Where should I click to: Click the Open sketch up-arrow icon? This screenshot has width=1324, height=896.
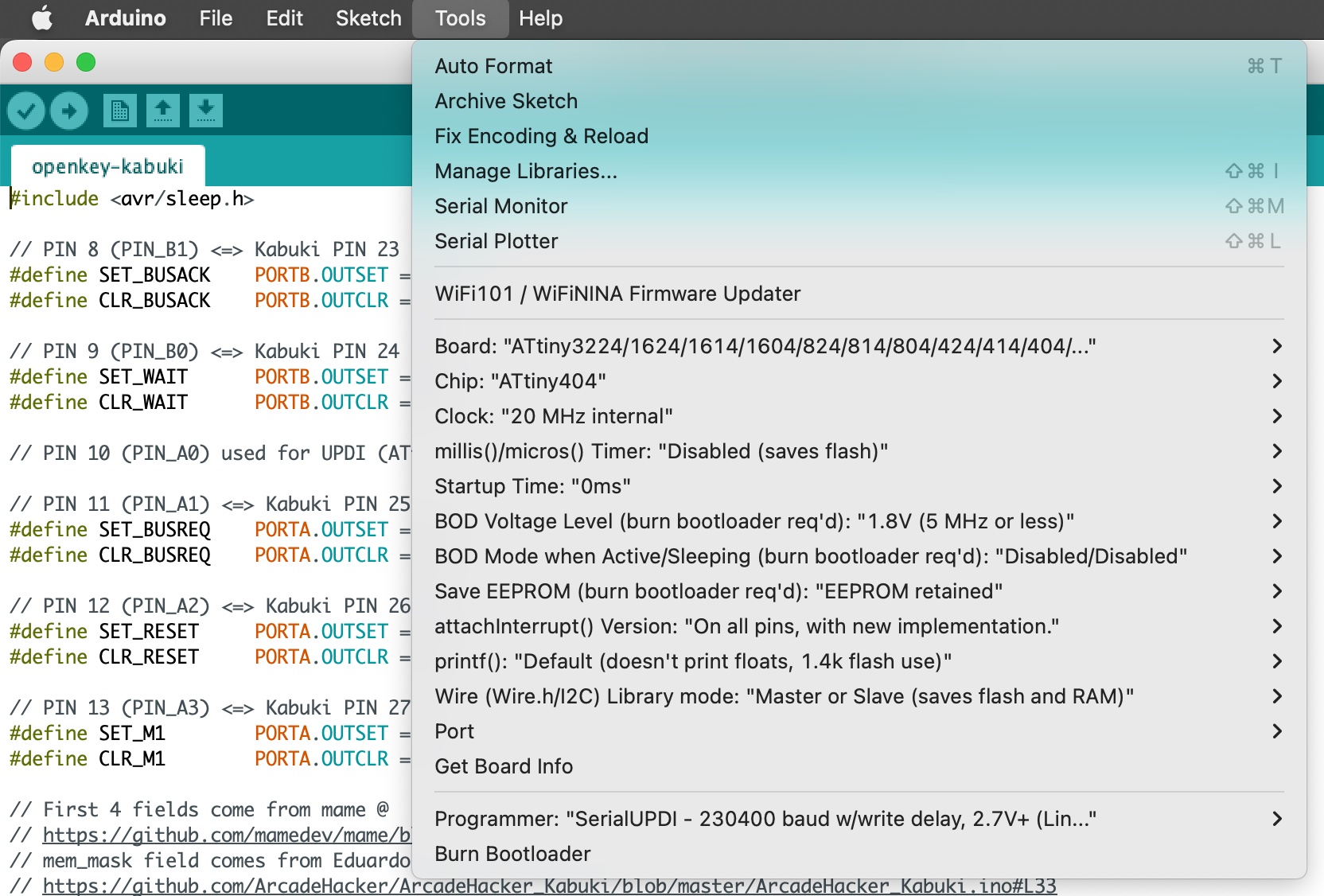163,111
